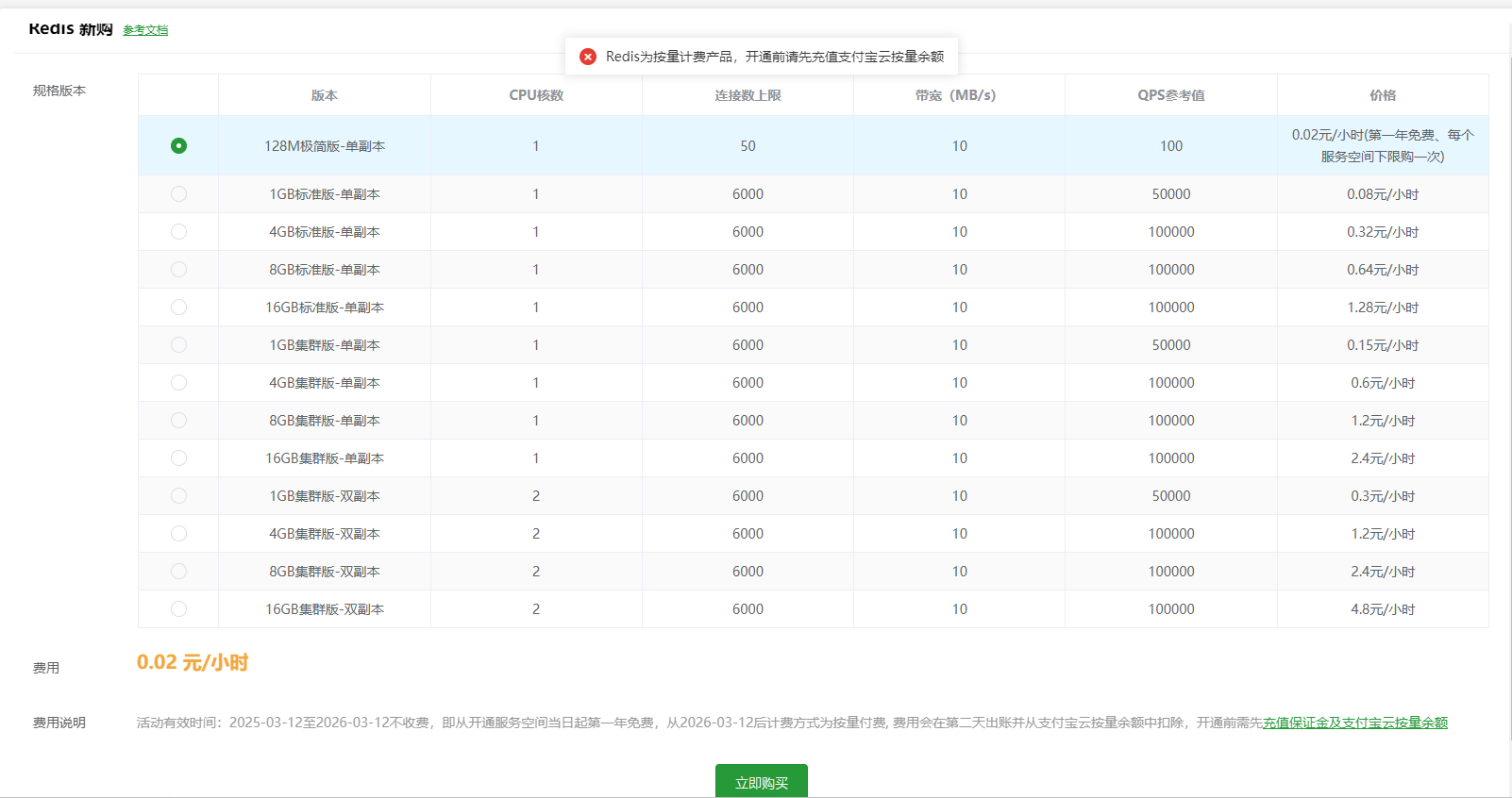
Task: Choose the 1GB集群版-双副本 radio button
Action: tap(178, 495)
